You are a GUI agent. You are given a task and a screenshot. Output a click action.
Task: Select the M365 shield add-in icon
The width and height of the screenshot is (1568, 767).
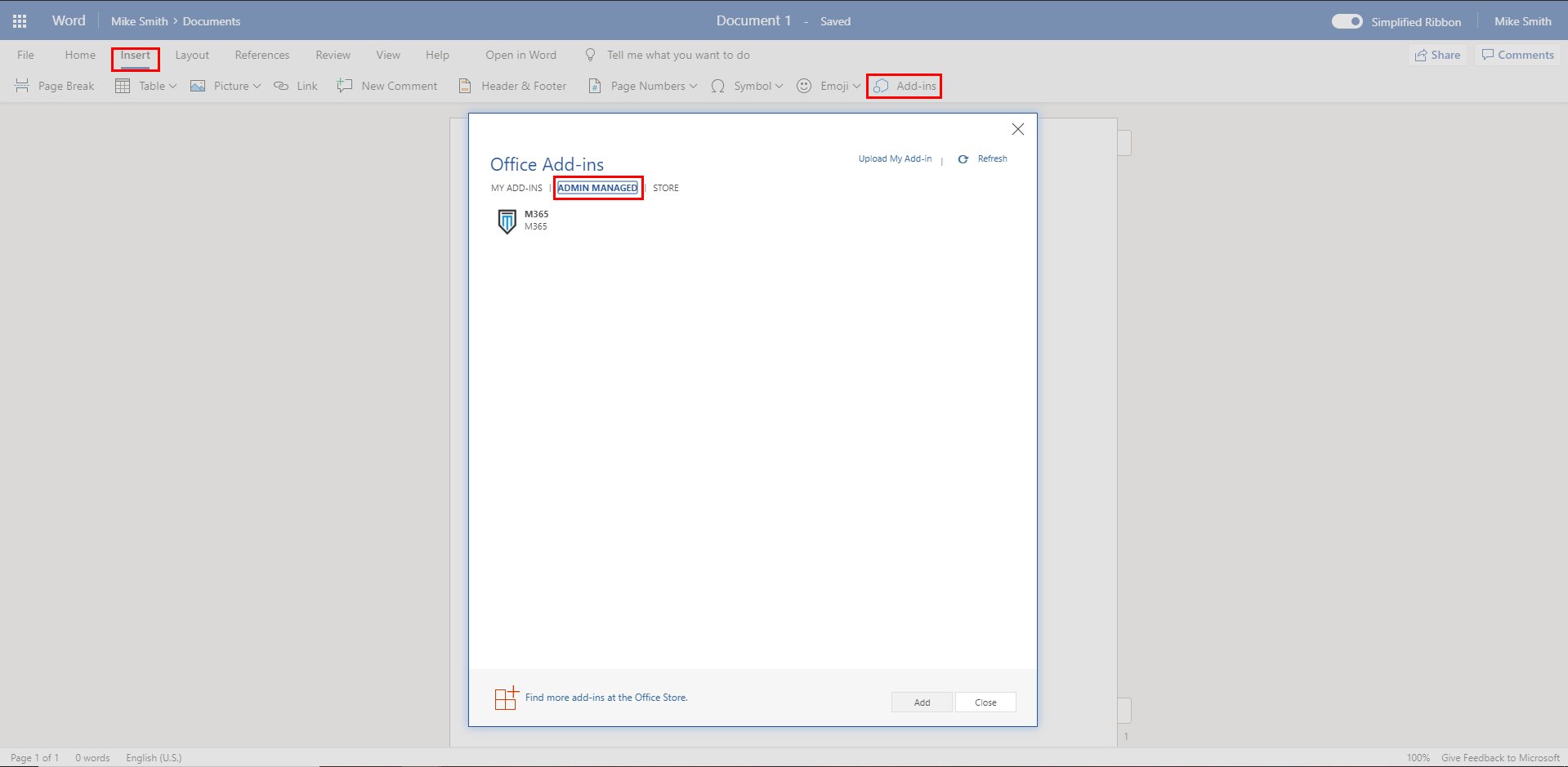point(507,221)
